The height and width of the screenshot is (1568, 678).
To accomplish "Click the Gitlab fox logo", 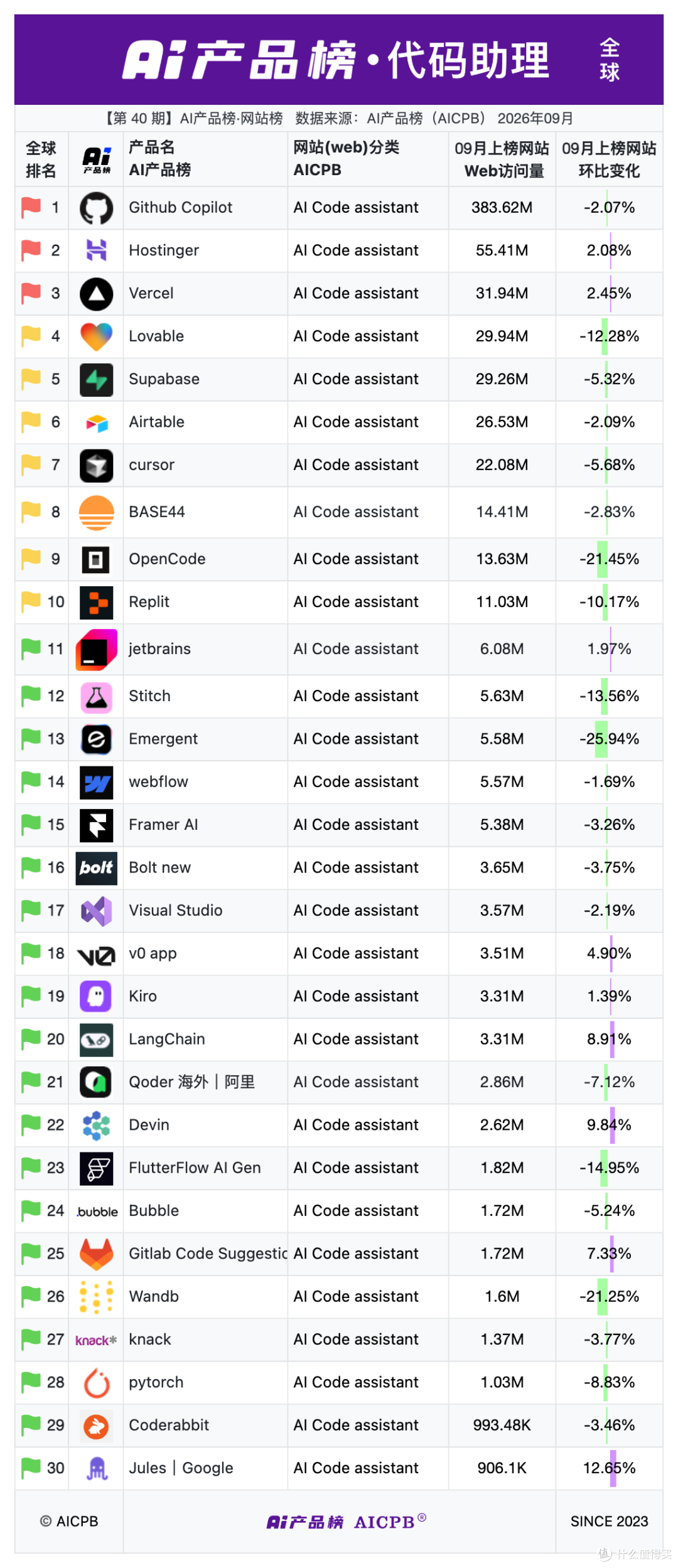I will (96, 1254).
